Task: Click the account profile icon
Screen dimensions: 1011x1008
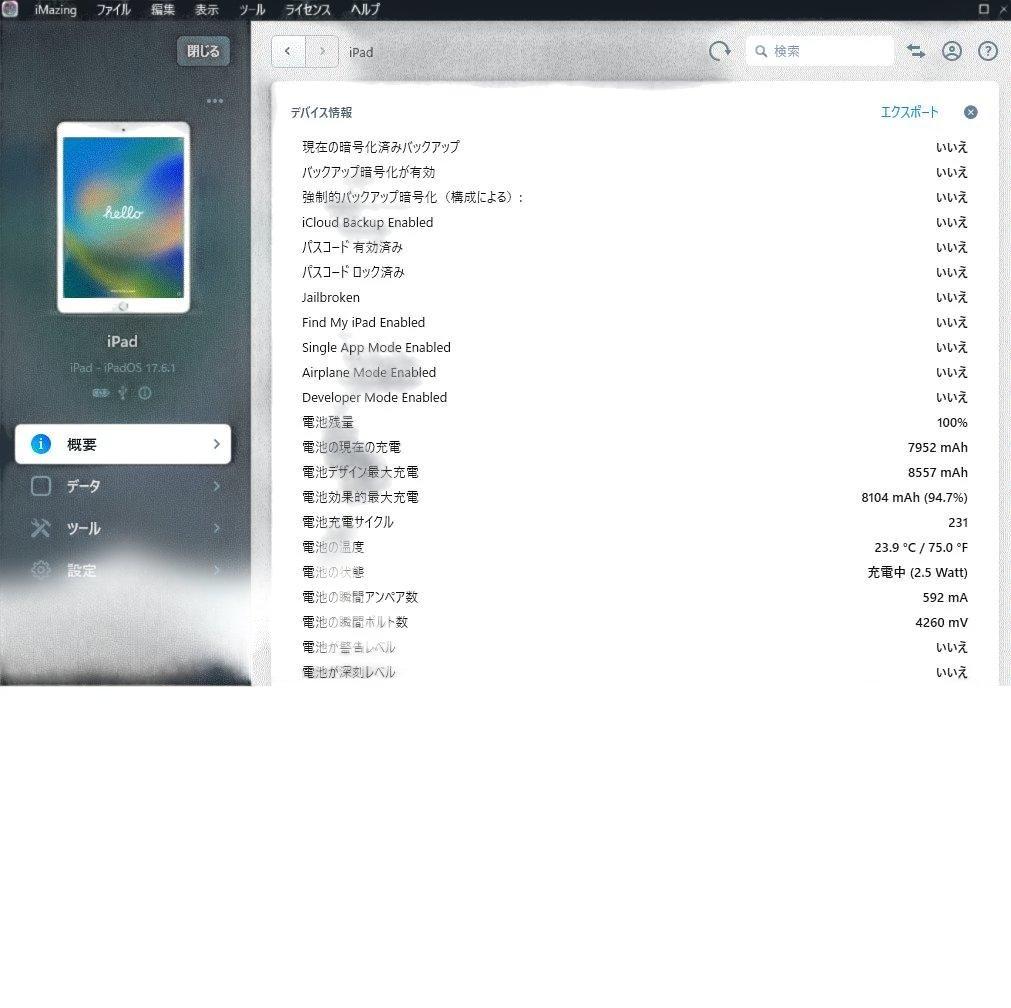Action: point(951,51)
